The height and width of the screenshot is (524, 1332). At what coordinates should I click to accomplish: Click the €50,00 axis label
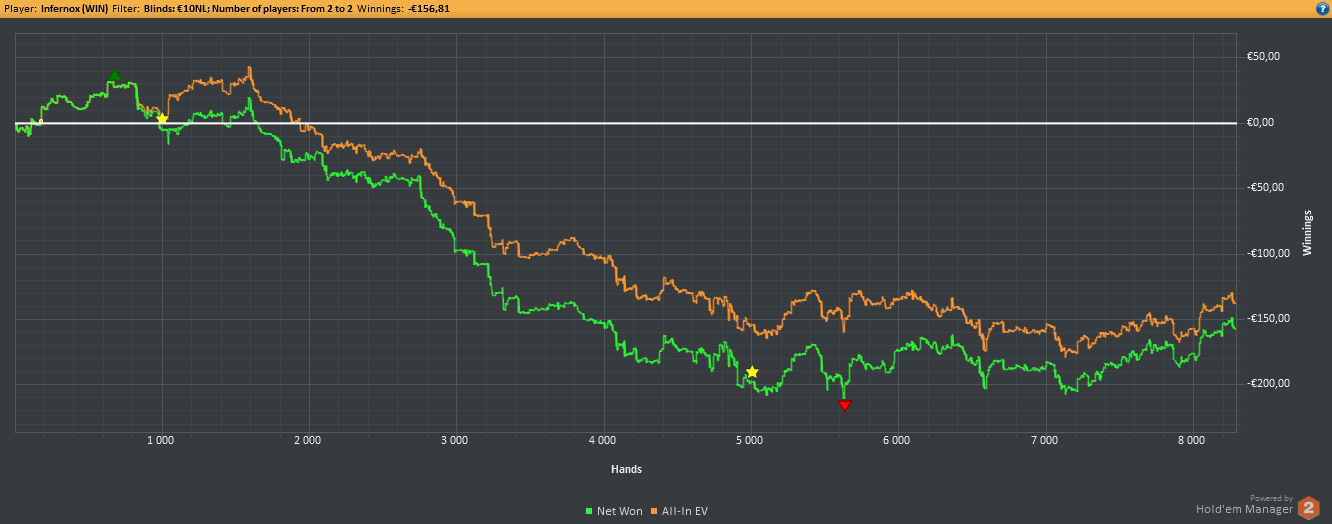(x=1261, y=57)
